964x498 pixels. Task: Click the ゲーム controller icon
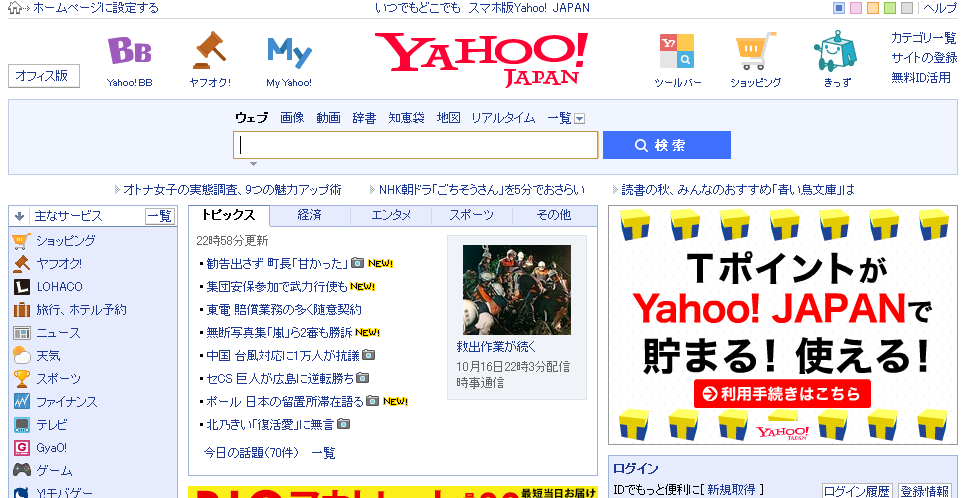click(22, 470)
